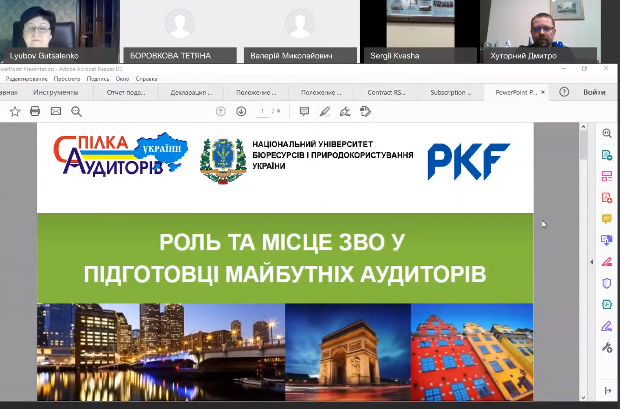620x409 pixels.
Task: Click the search-in-document icon in right panel
Action: [x=607, y=133]
